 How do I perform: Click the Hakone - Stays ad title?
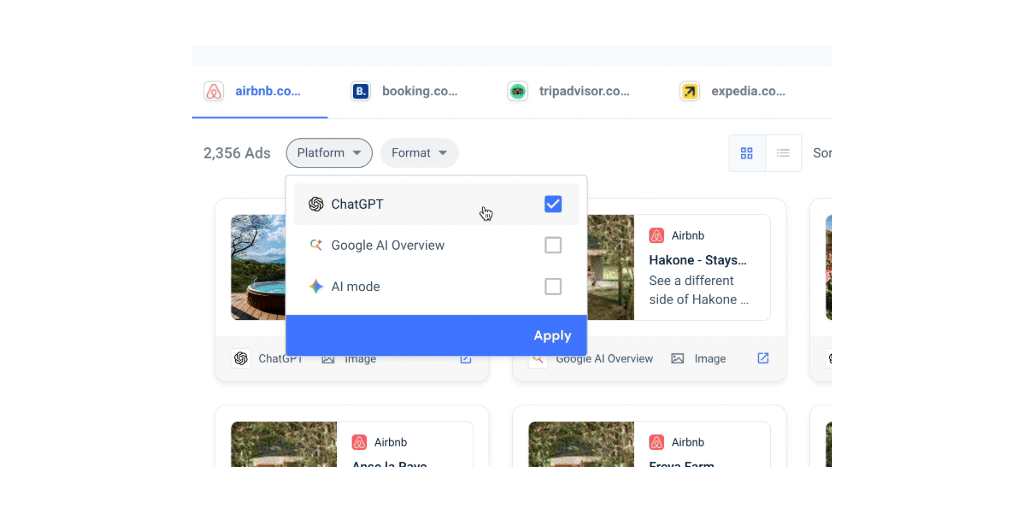tap(697, 261)
